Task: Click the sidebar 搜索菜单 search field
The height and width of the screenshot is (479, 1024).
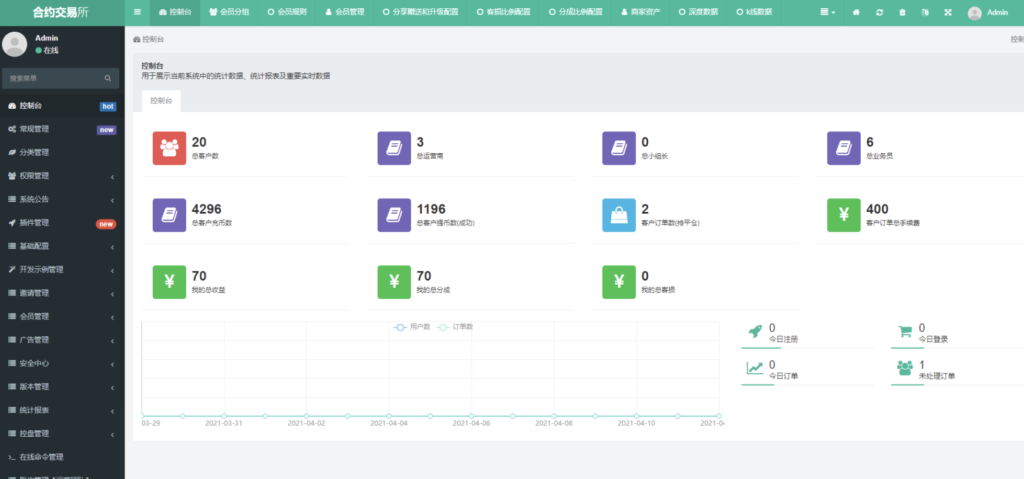Action: point(55,78)
